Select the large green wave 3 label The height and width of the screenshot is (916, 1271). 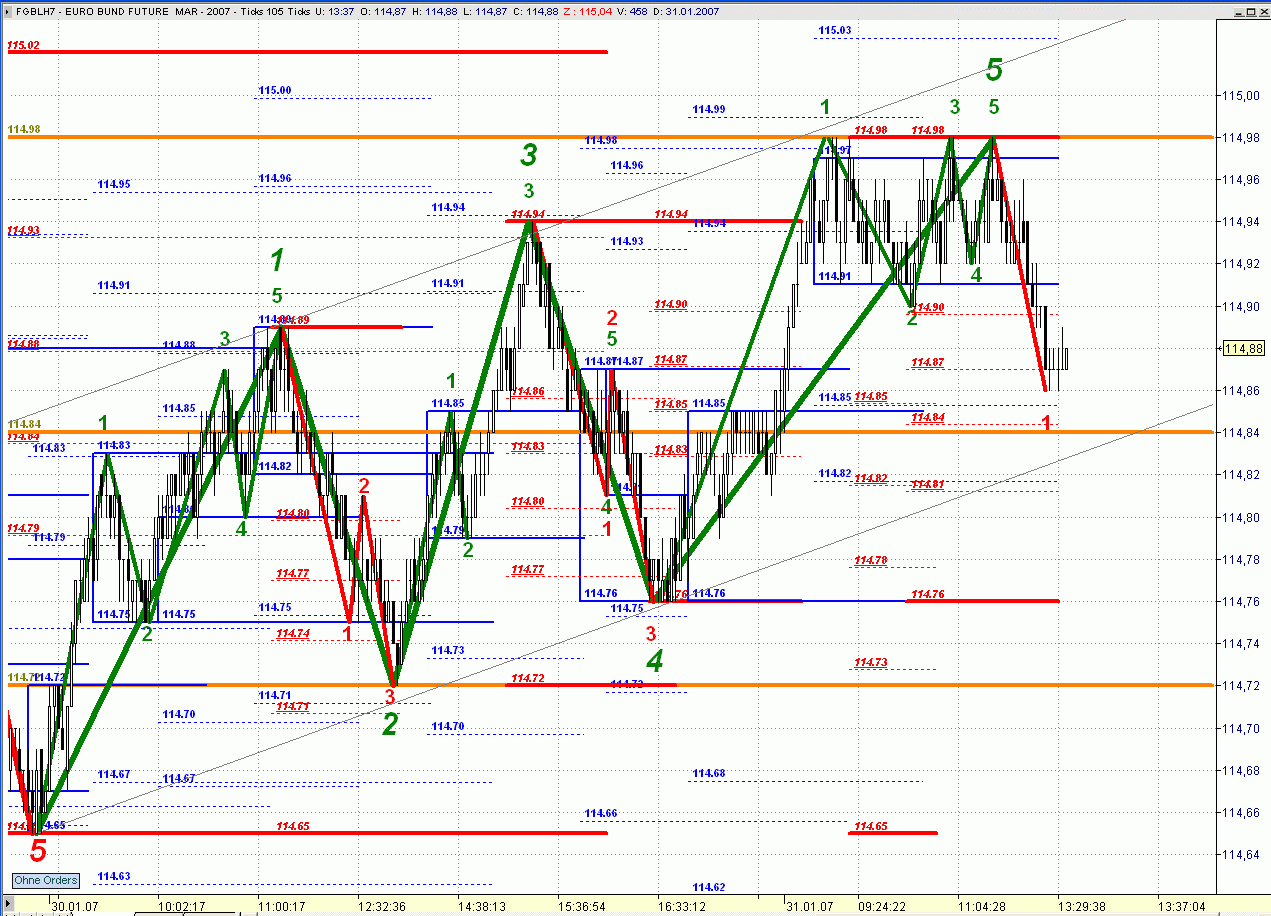tap(529, 155)
